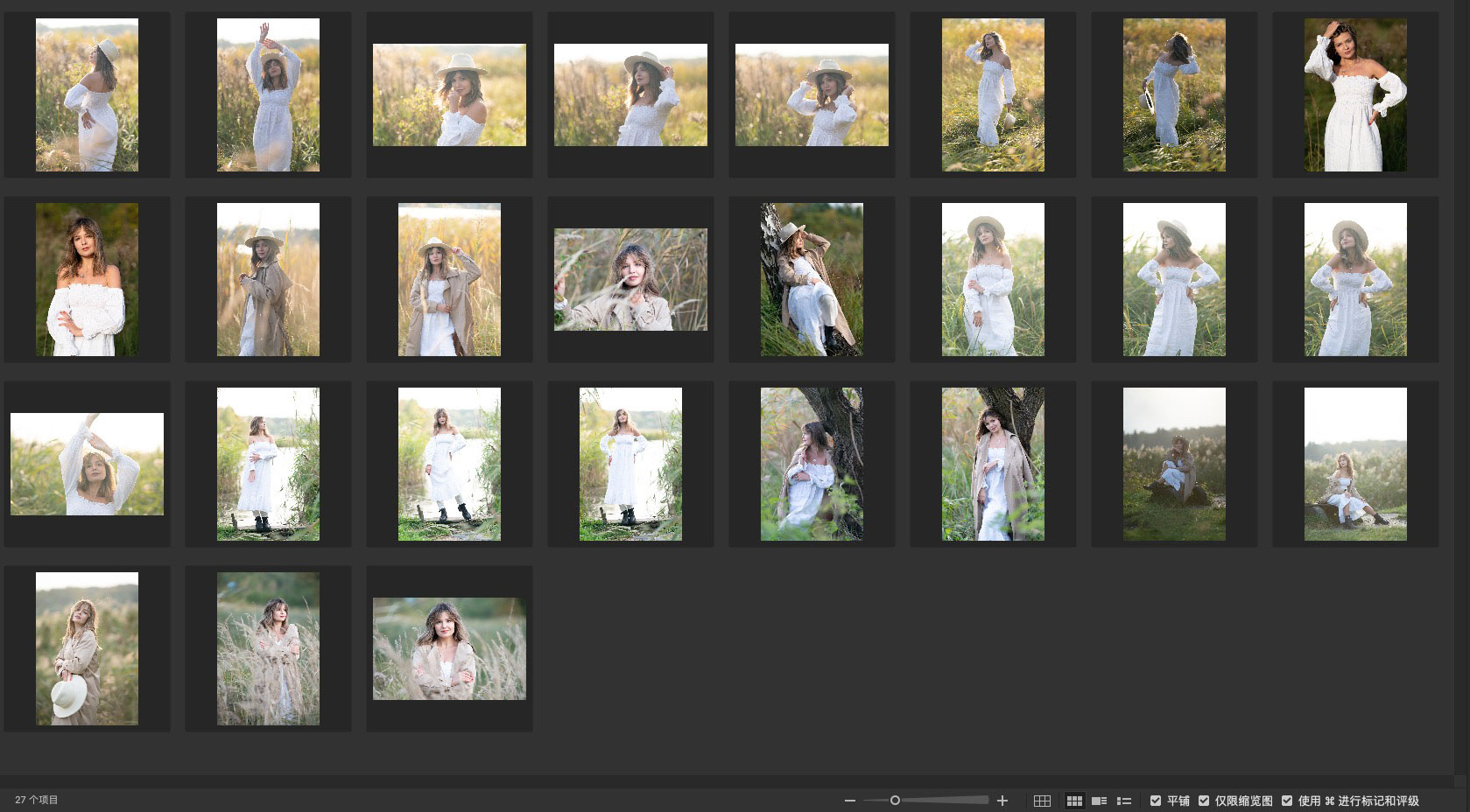Switch to thumbnail grid view
This screenshot has height=812, width=1470.
(1074, 801)
